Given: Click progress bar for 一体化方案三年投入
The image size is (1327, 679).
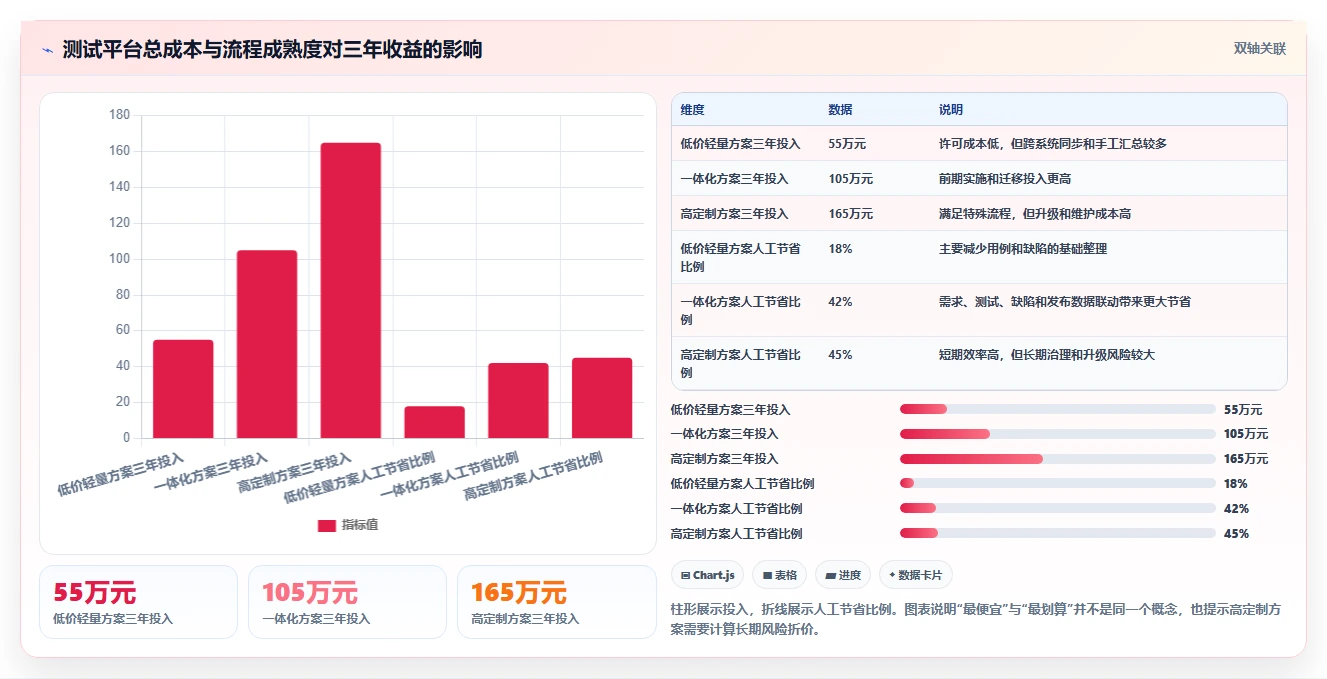Looking at the screenshot, I should pyautogui.click(x=1058, y=434).
